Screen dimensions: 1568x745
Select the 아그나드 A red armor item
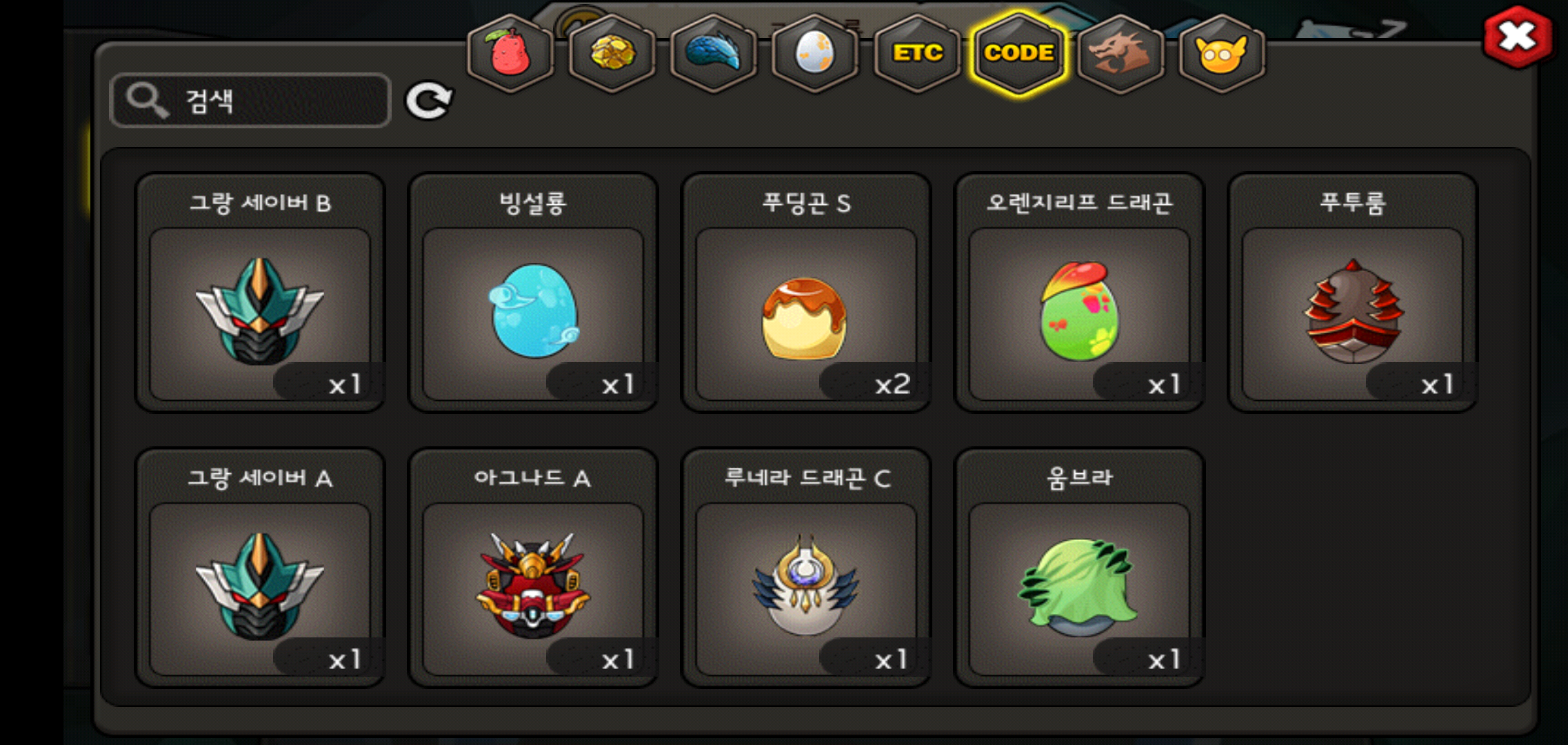point(533,568)
